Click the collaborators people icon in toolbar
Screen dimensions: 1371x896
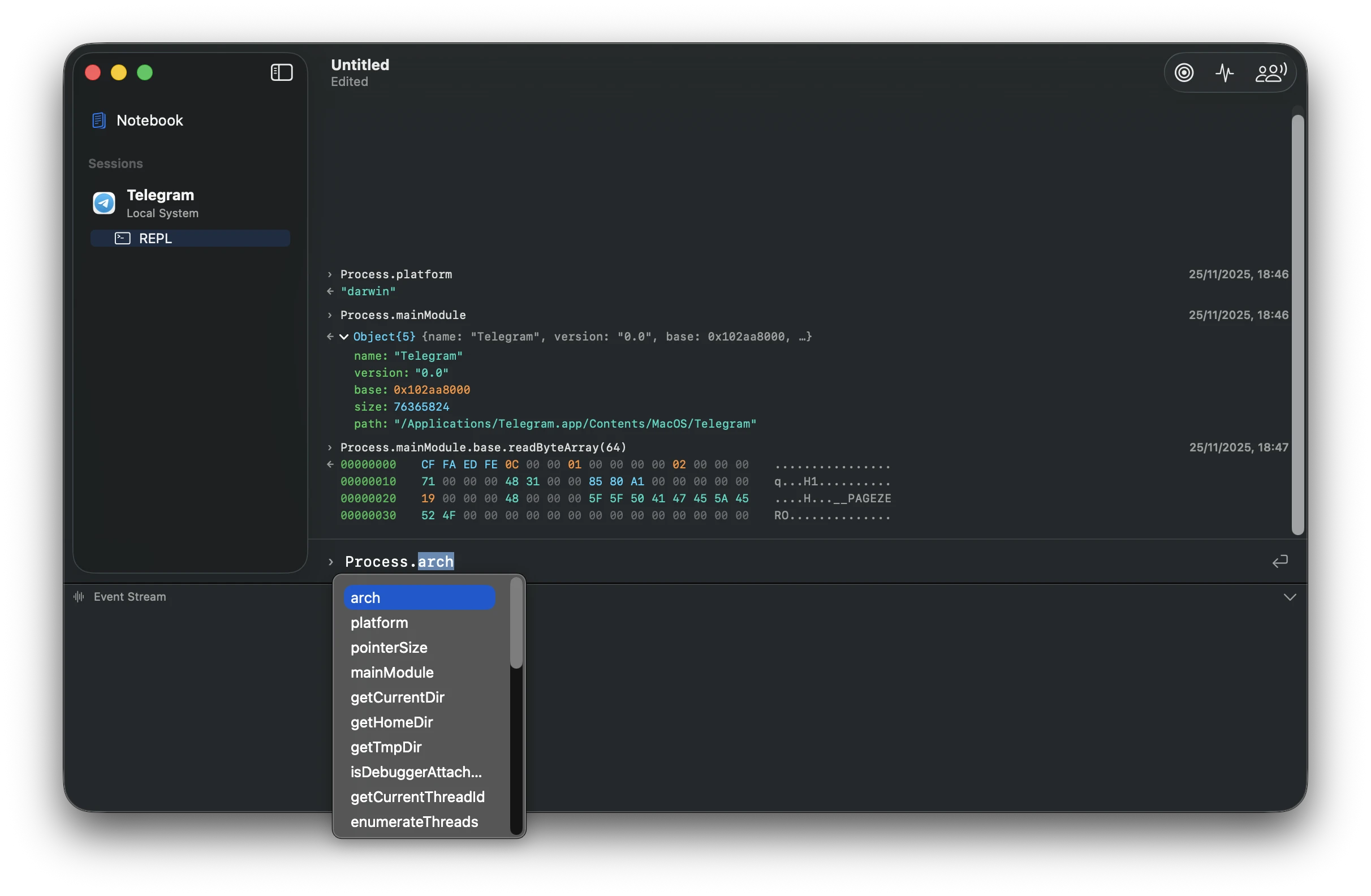pos(1270,72)
